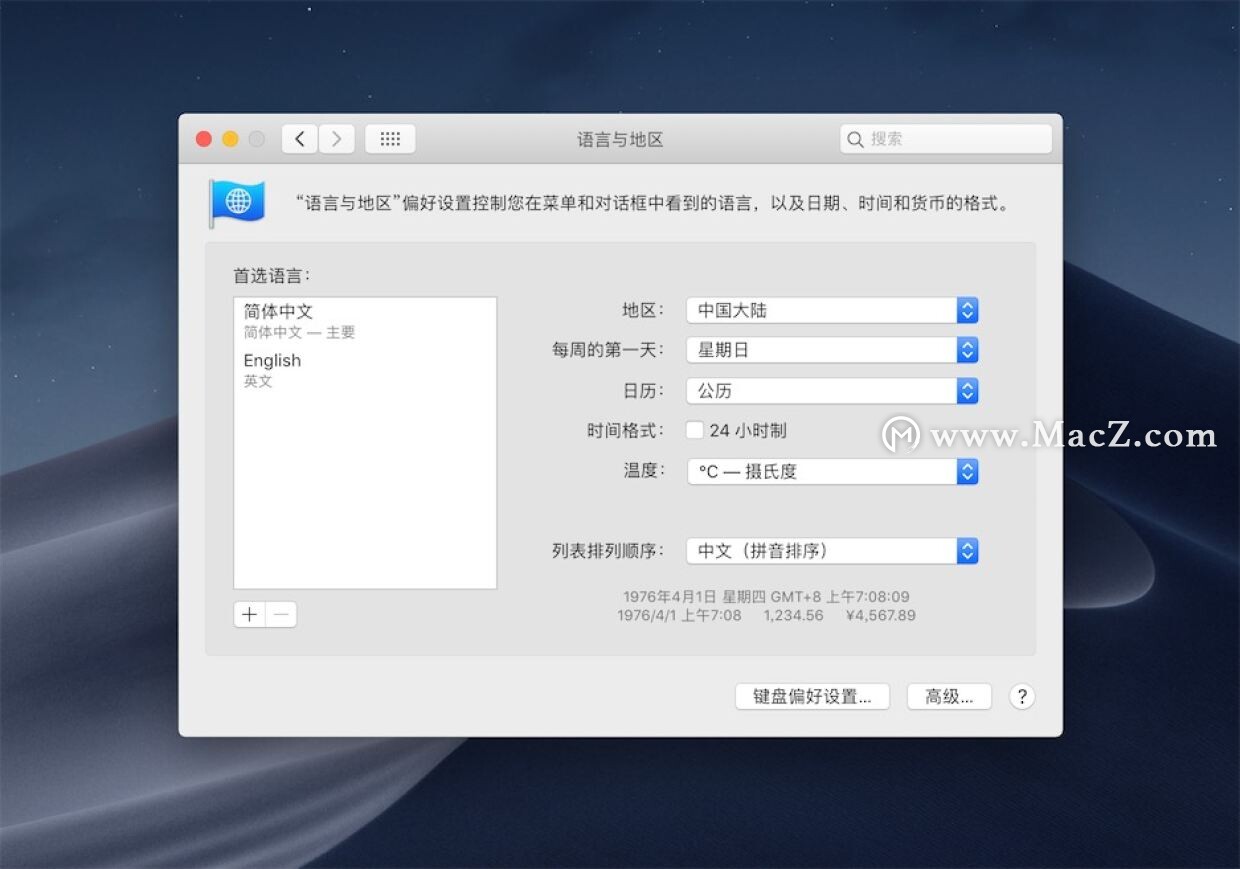This screenshot has width=1240, height=869.
Task: Click the forward navigation arrow
Action: (337, 138)
